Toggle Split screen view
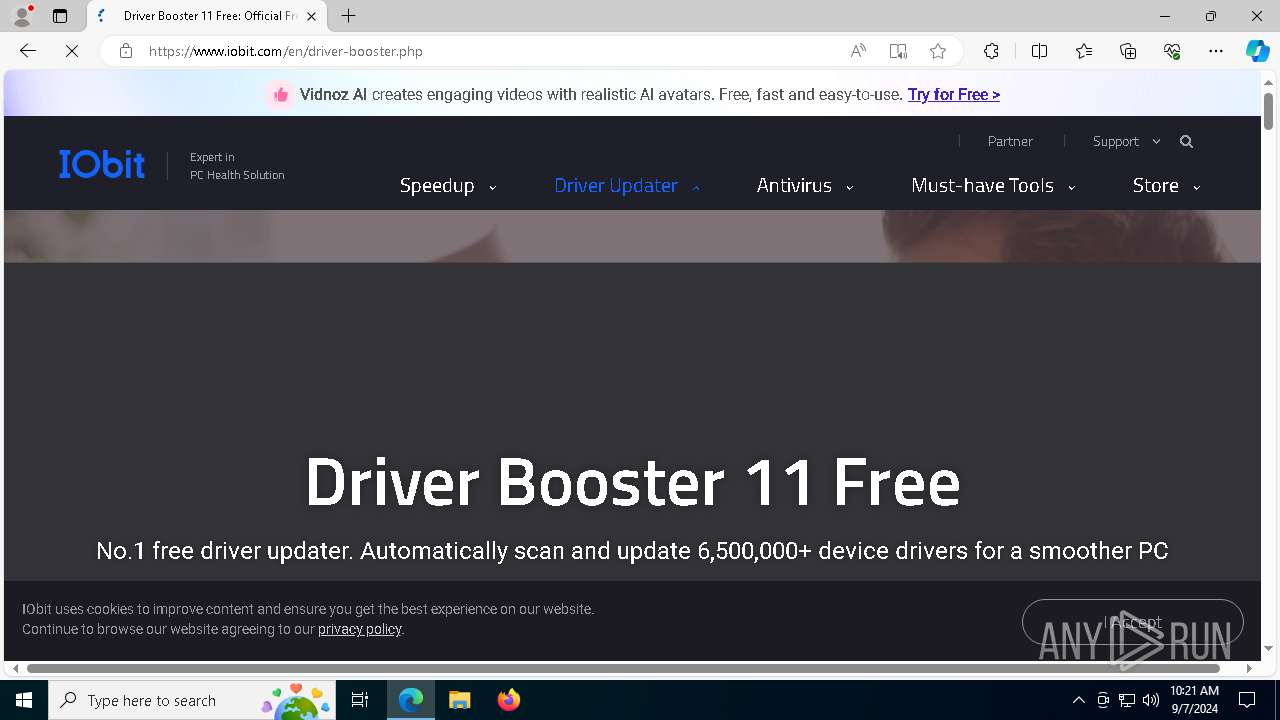The image size is (1280, 720). pyautogui.click(x=1039, y=51)
